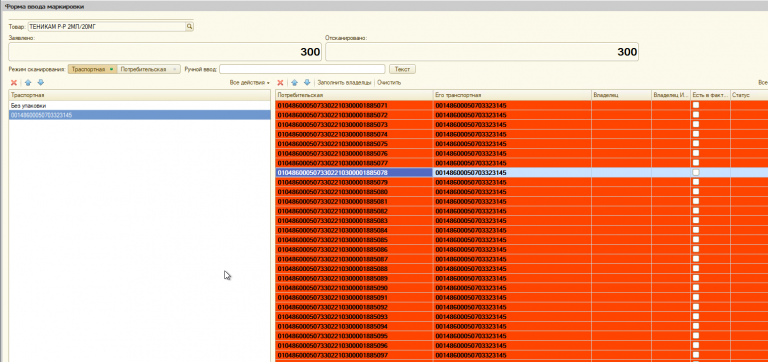Click Очистить command
Screen dimensions: 768x362
pos(389,83)
